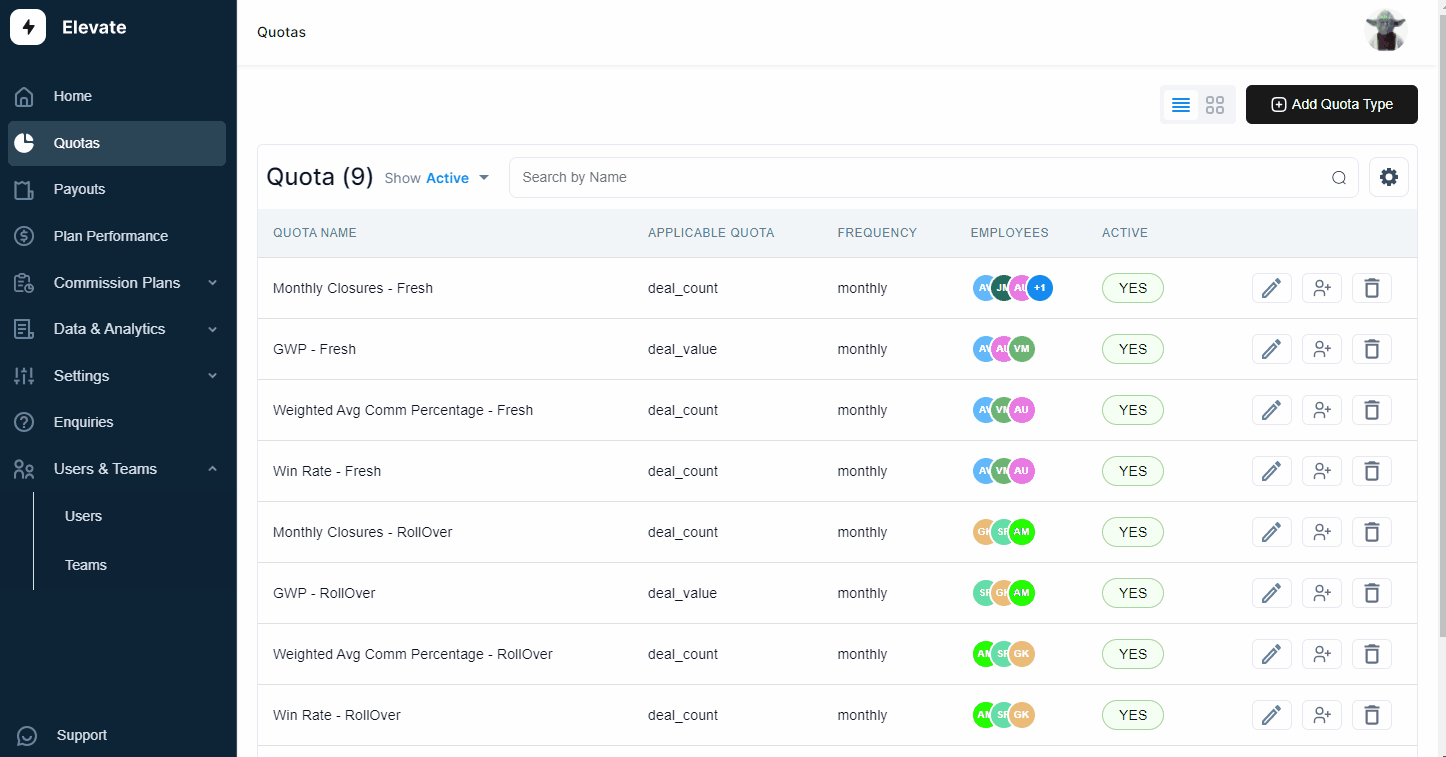The image size is (1446, 757).
Task: Delete the GWP - RollOver quota
Action: [x=1372, y=593]
